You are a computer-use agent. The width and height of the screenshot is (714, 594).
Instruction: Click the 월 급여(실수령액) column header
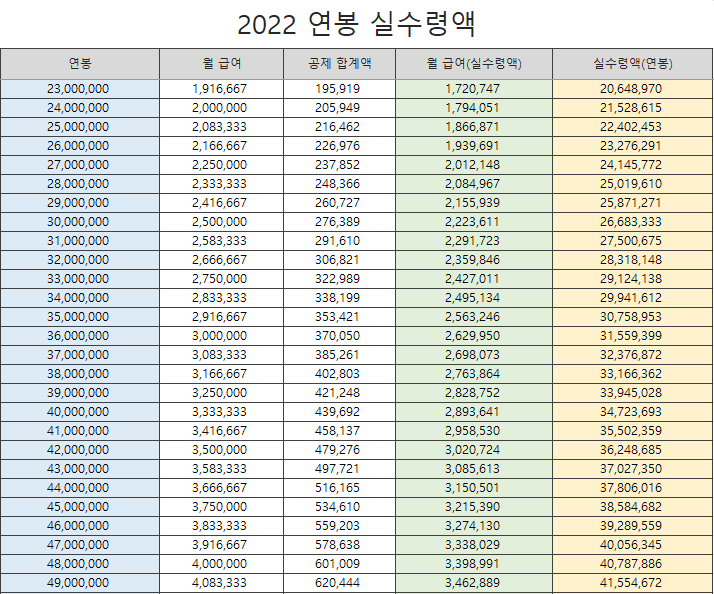click(x=474, y=63)
